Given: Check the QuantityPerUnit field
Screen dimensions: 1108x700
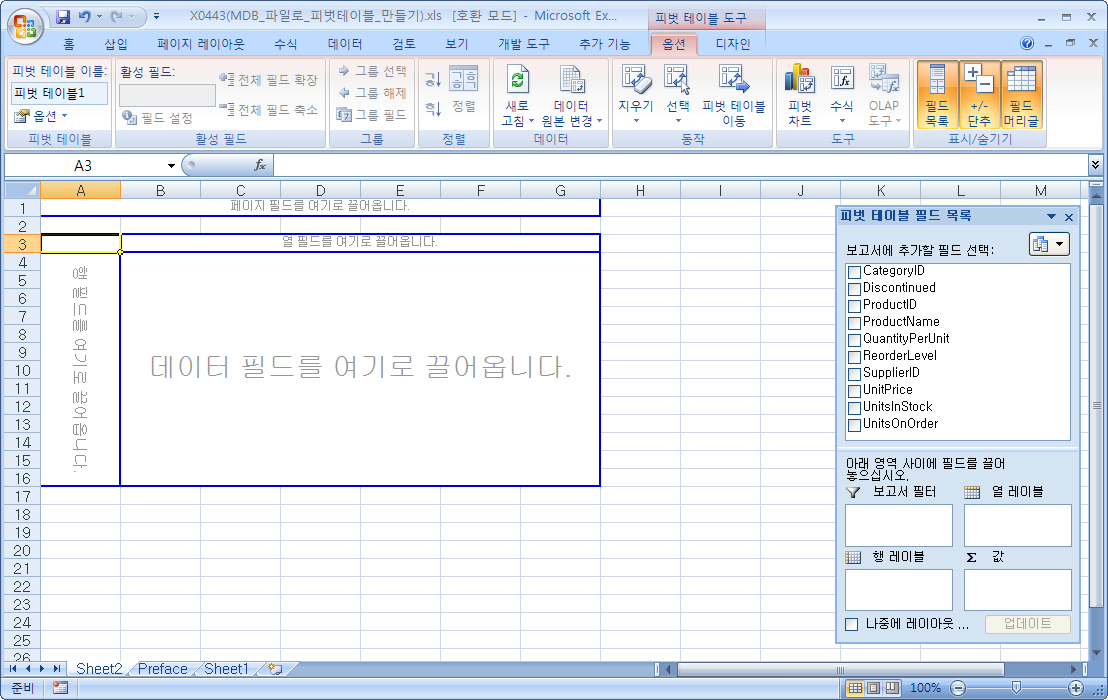Looking at the screenshot, I should [854, 339].
